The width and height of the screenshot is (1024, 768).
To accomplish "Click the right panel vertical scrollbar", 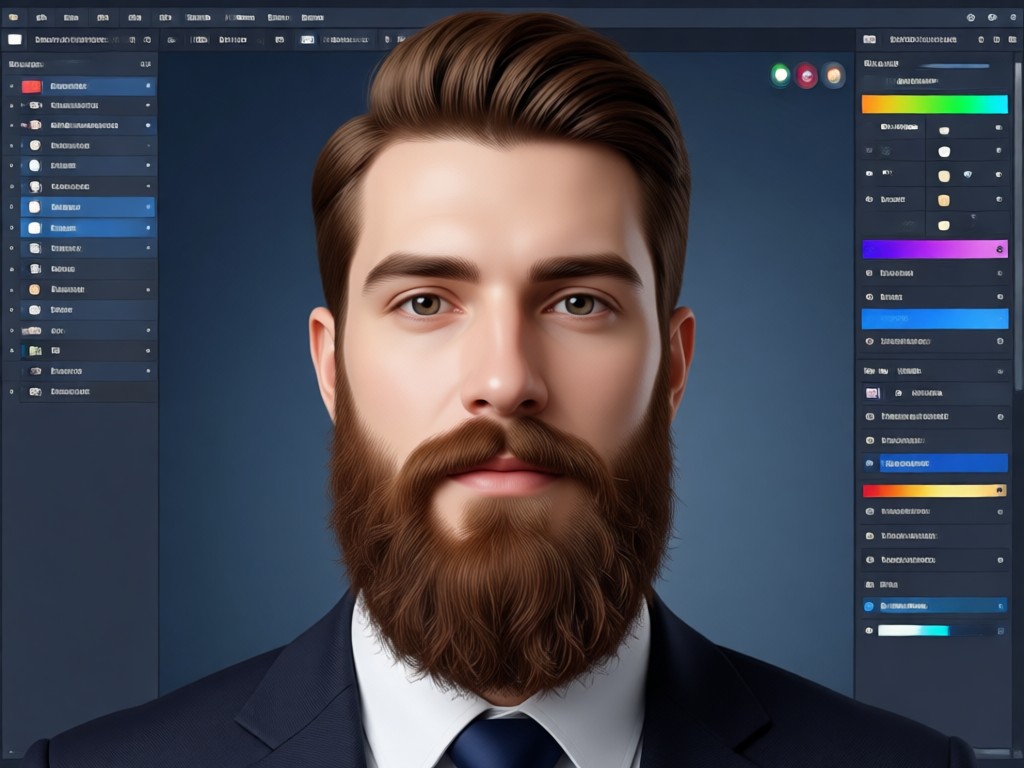I will coord(1017,225).
